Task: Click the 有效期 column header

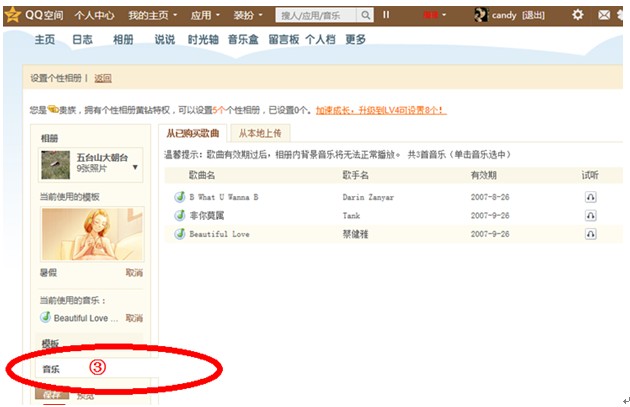Action: pos(483,175)
